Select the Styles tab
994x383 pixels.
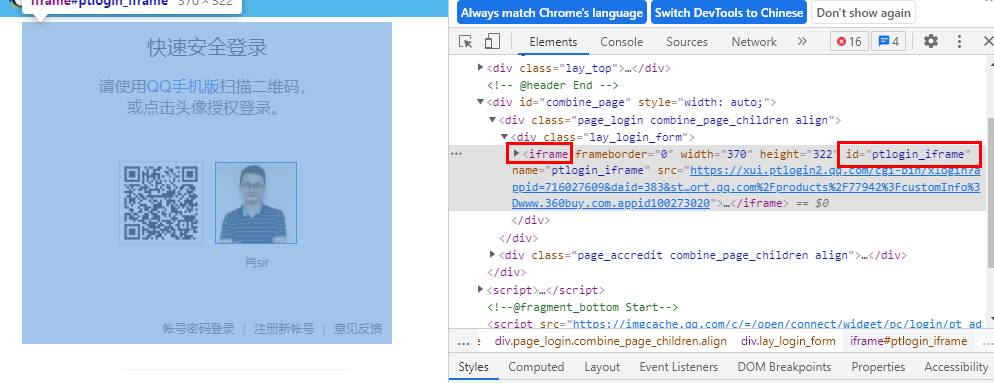pyautogui.click(x=474, y=367)
